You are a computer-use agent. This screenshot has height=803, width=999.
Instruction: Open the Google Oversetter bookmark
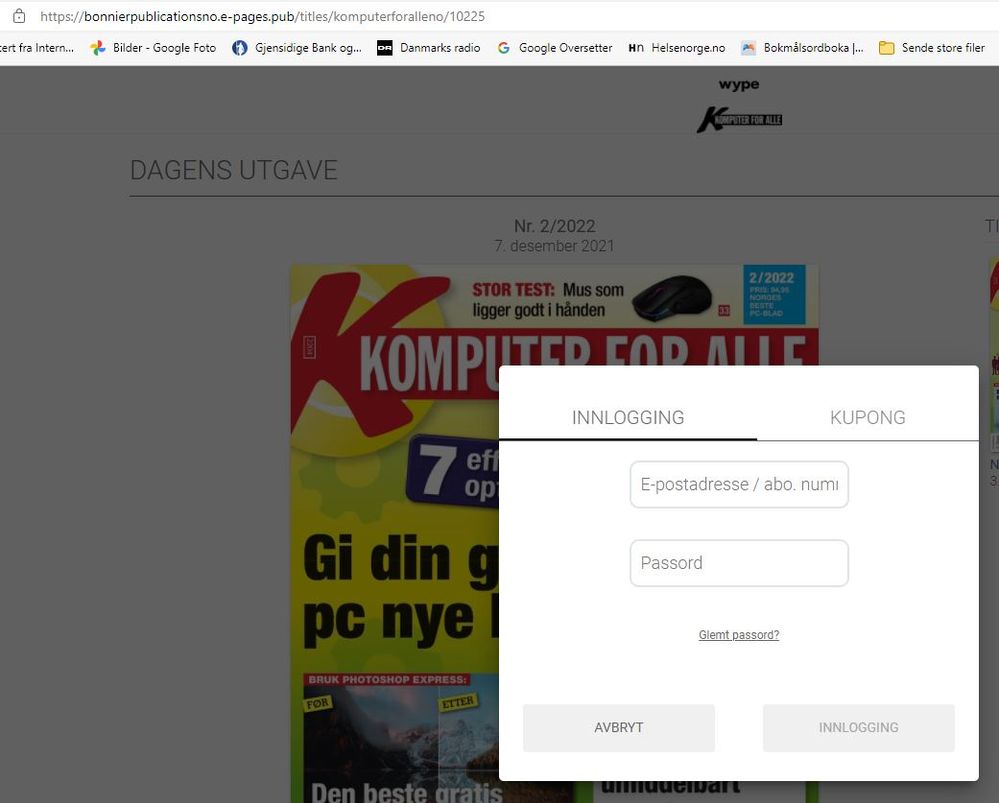[554, 47]
